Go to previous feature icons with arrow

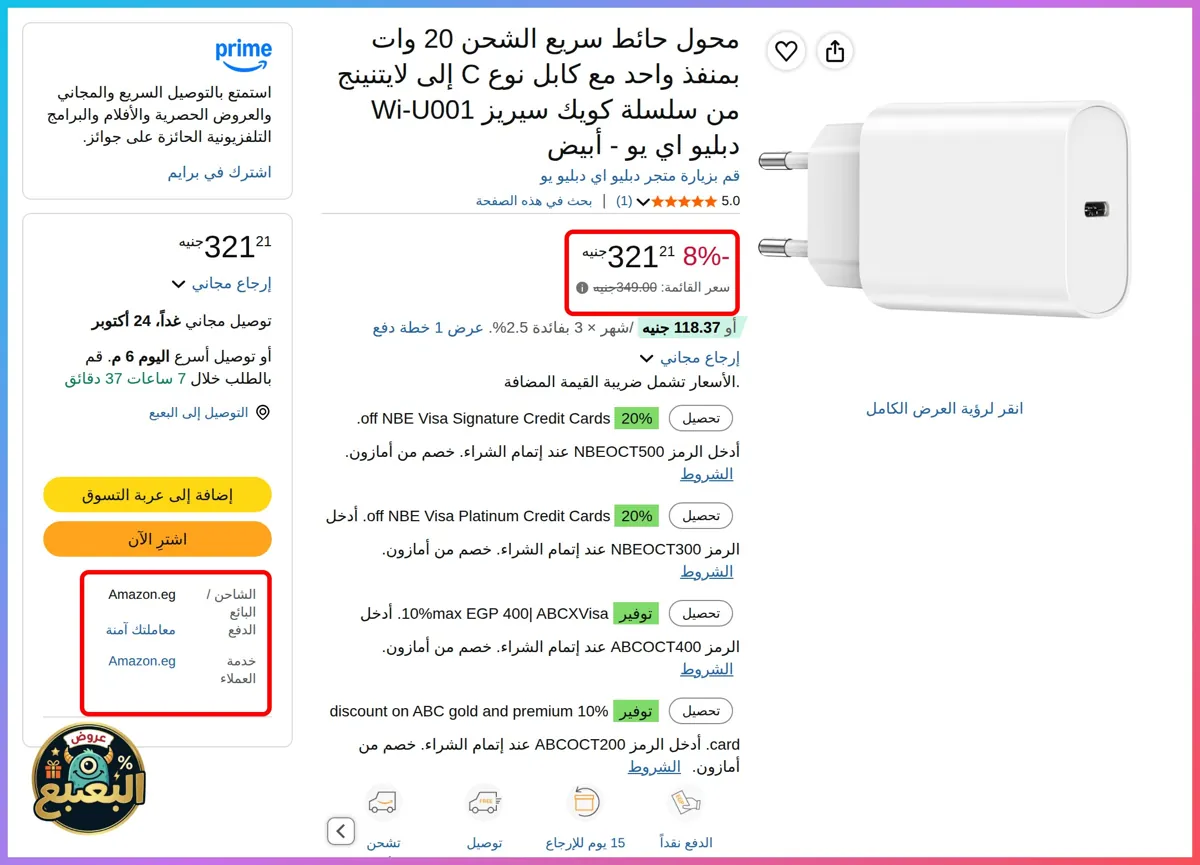pyautogui.click(x=341, y=830)
